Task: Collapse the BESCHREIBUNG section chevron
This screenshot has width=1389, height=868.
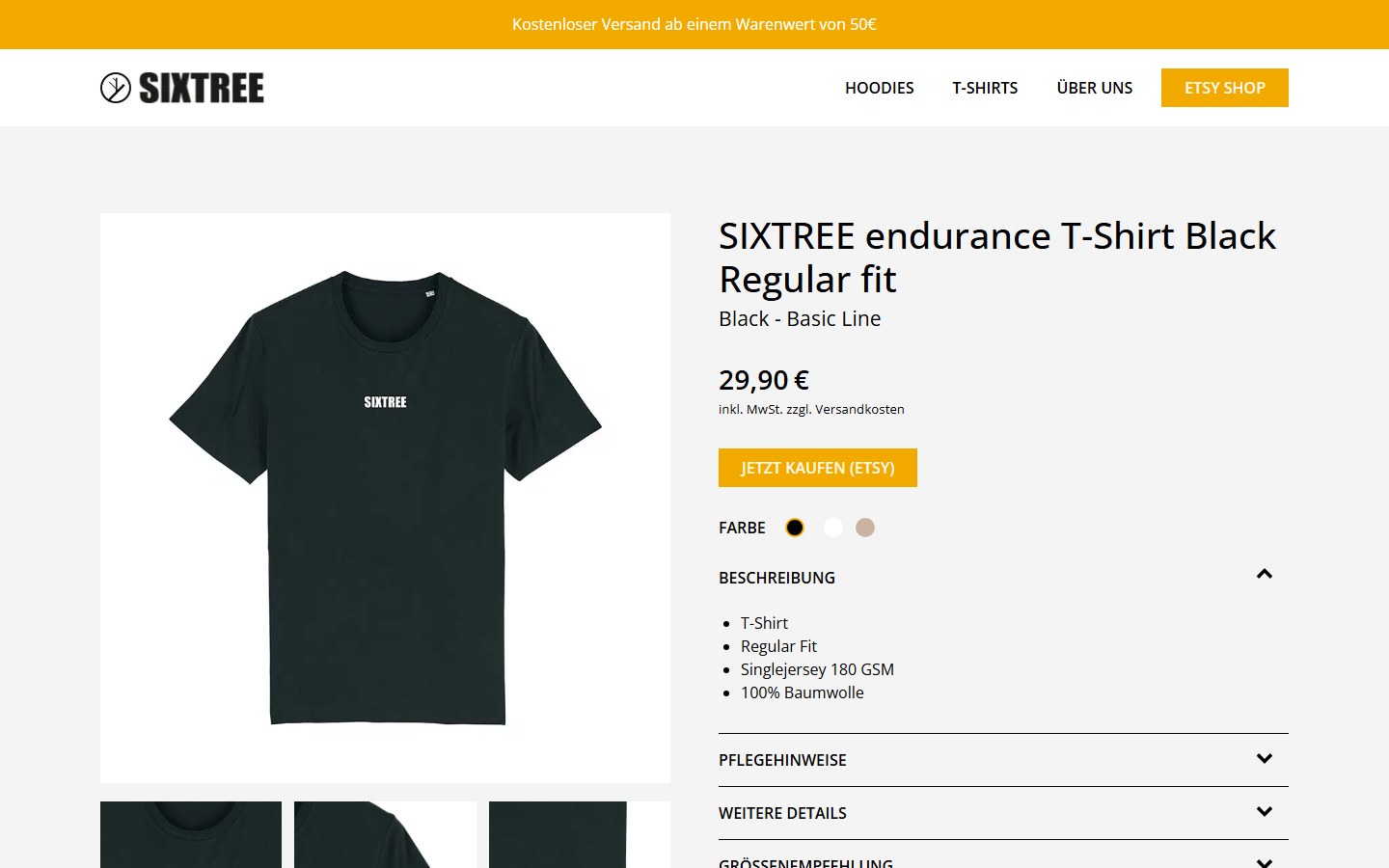Action: coord(1265,575)
